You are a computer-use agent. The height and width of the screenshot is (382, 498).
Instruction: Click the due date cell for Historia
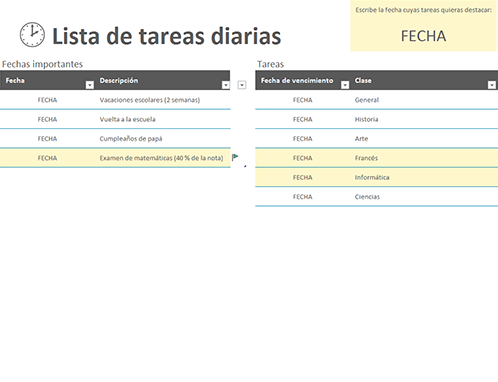(x=303, y=119)
